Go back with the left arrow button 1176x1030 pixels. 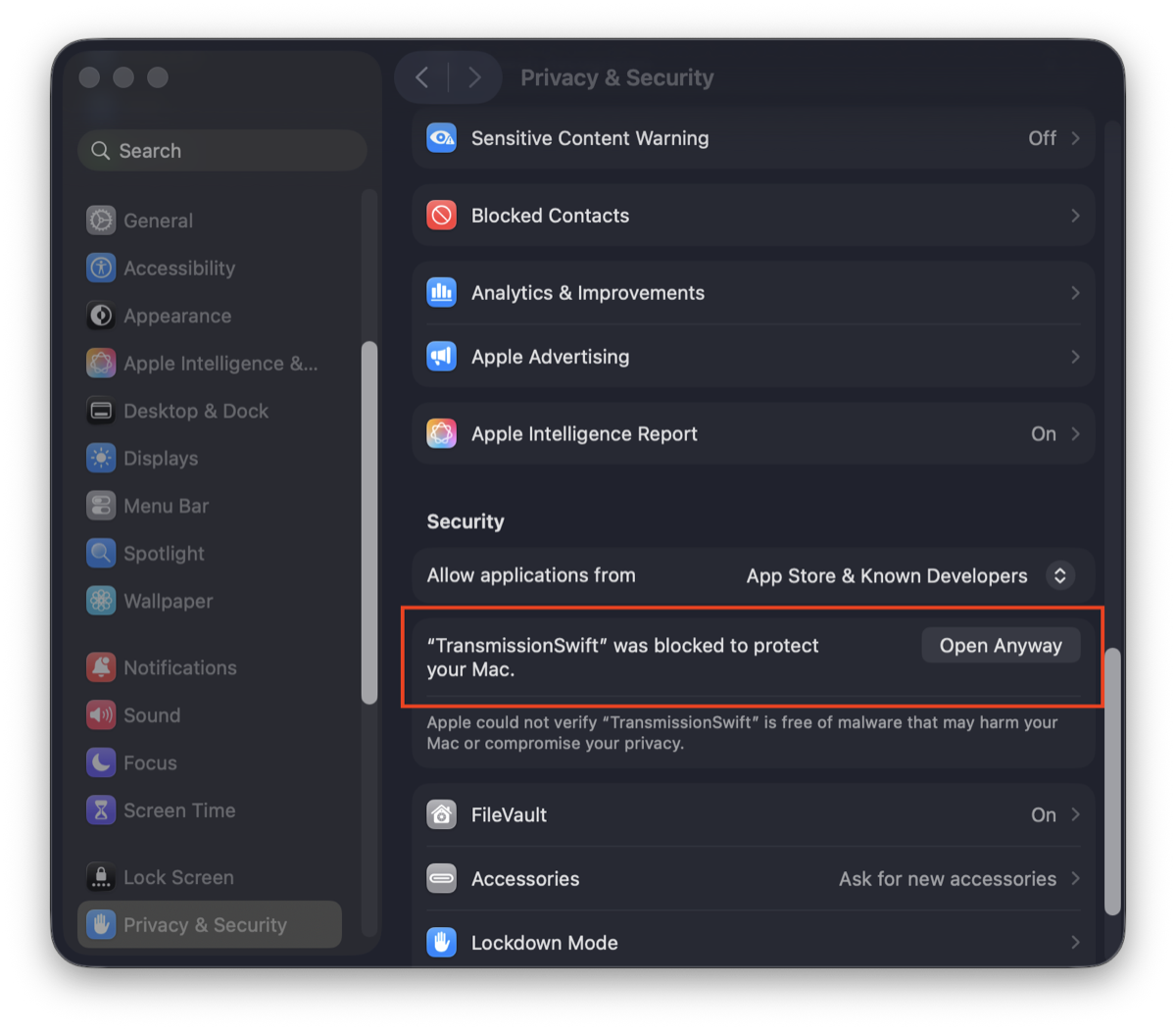(x=422, y=77)
